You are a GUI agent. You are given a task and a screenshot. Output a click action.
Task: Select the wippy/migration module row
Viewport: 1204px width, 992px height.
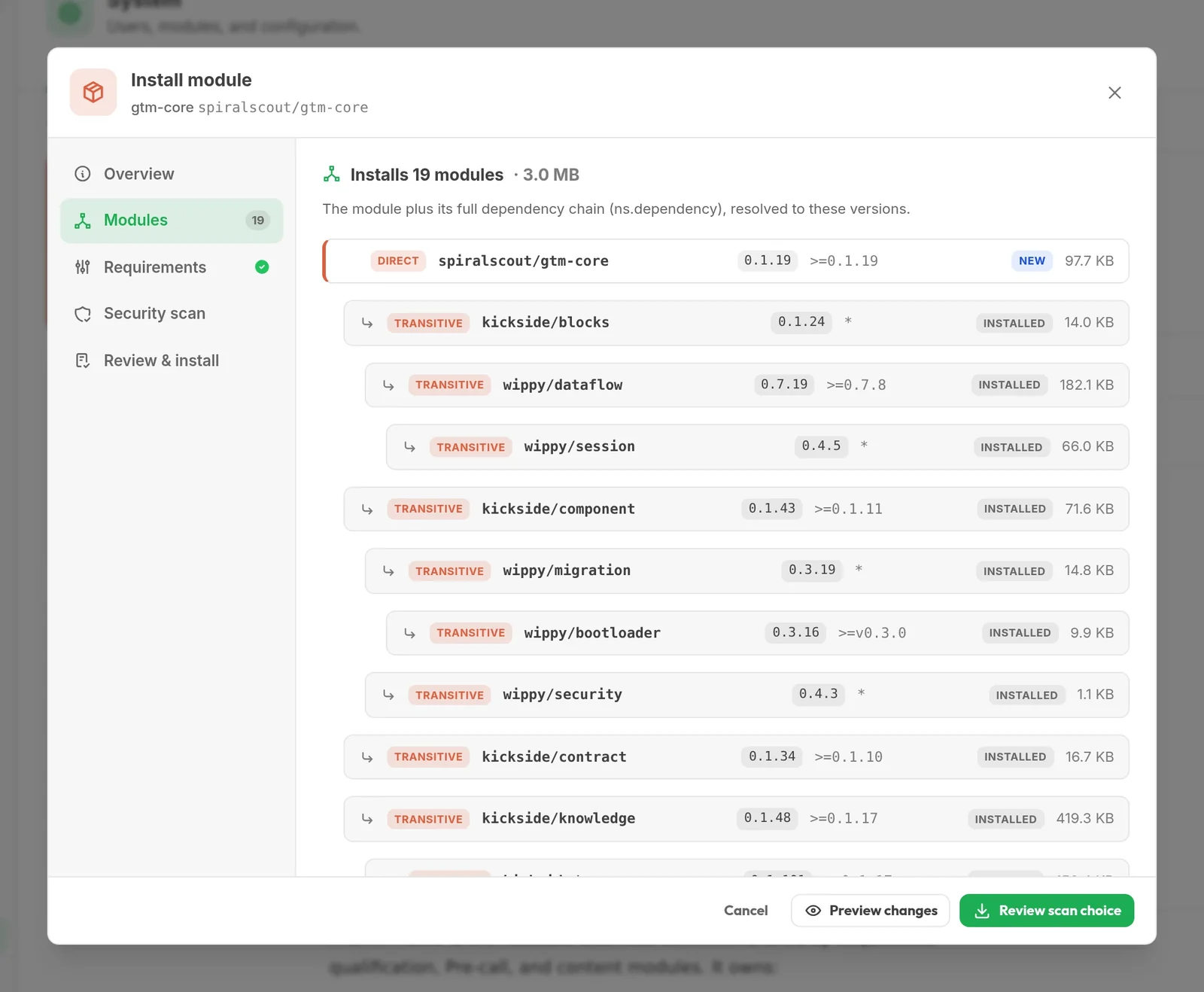[x=747, y=571]
